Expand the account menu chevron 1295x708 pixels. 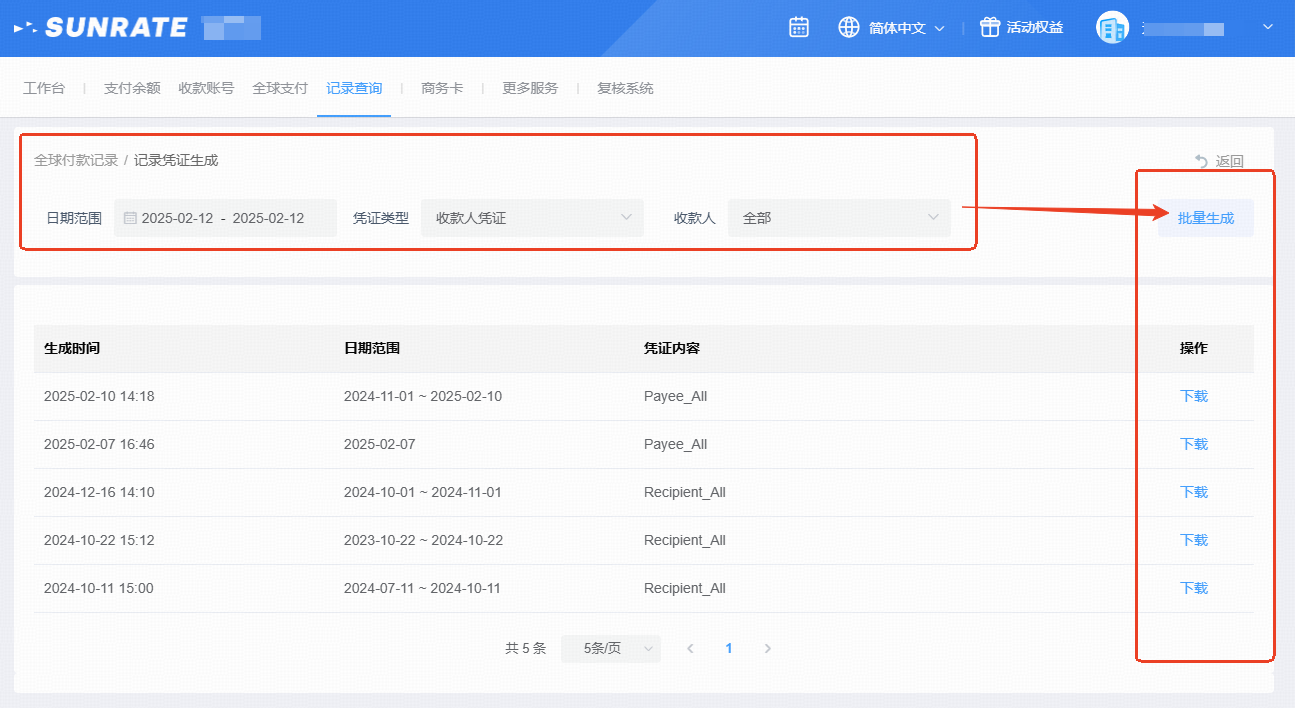[1267, 28]
